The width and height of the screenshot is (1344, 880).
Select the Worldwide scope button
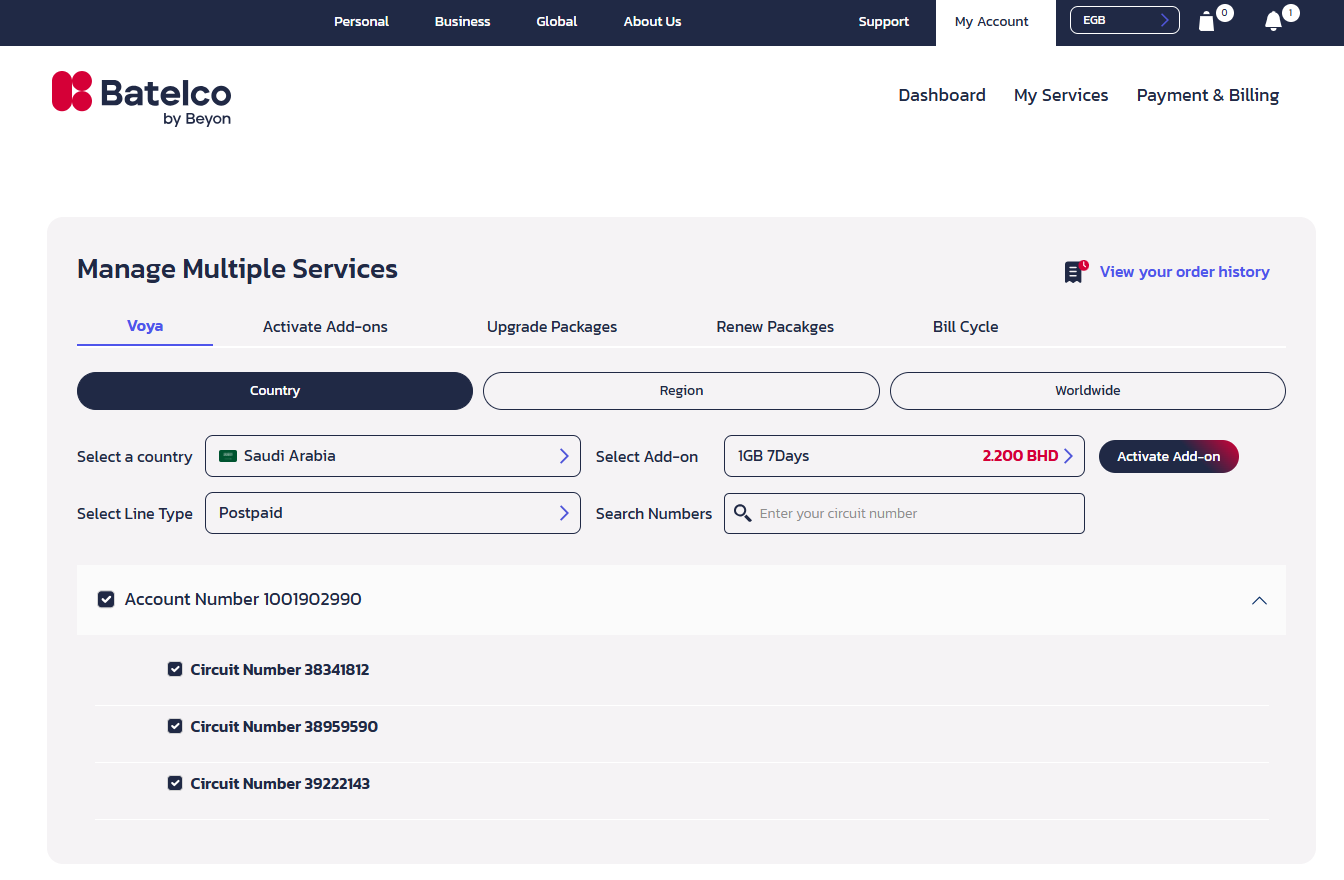tap(1088, 391)
